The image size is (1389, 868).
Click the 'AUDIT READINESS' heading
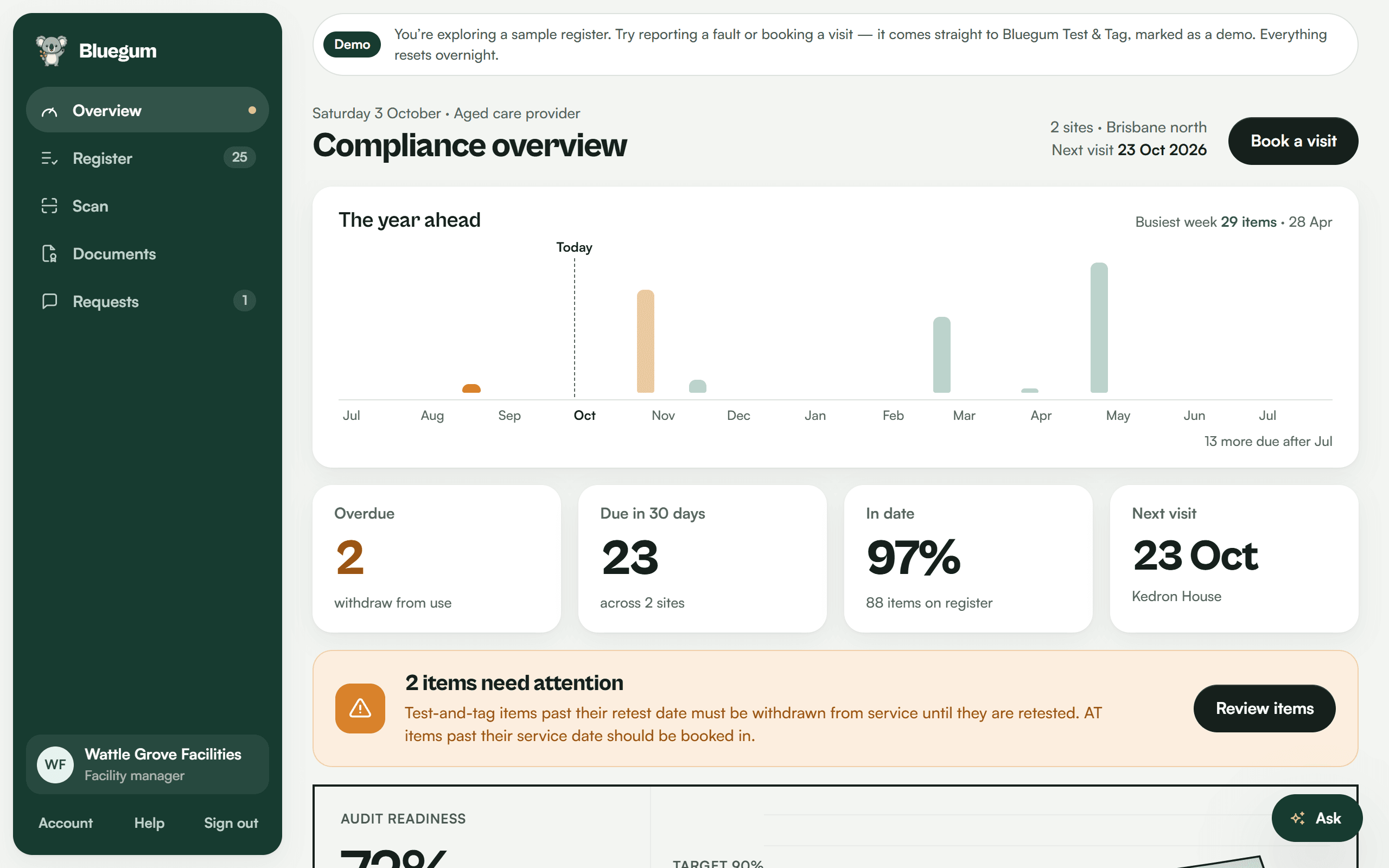pos(403,819)
